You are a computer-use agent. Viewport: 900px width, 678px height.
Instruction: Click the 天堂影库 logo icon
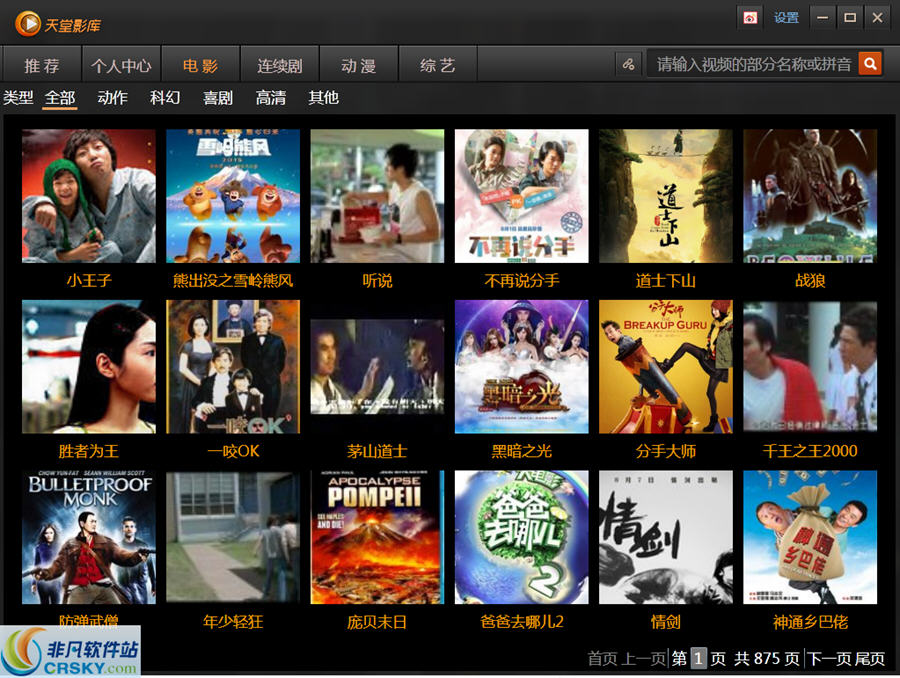28,24
